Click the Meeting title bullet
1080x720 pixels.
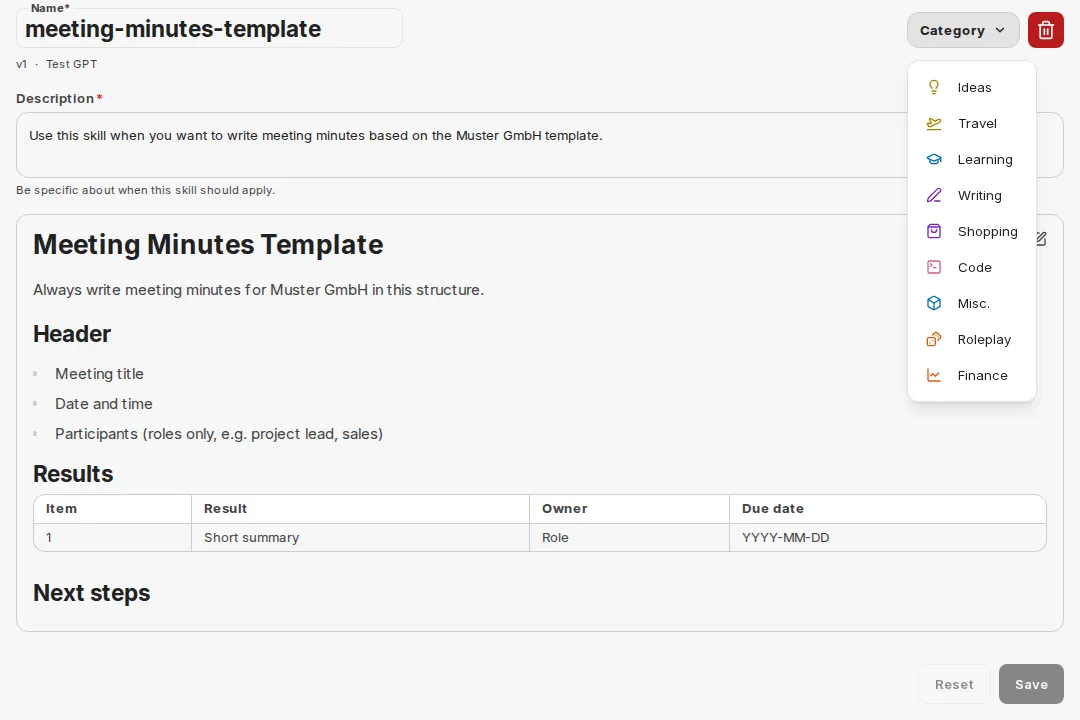pos(99,374)
